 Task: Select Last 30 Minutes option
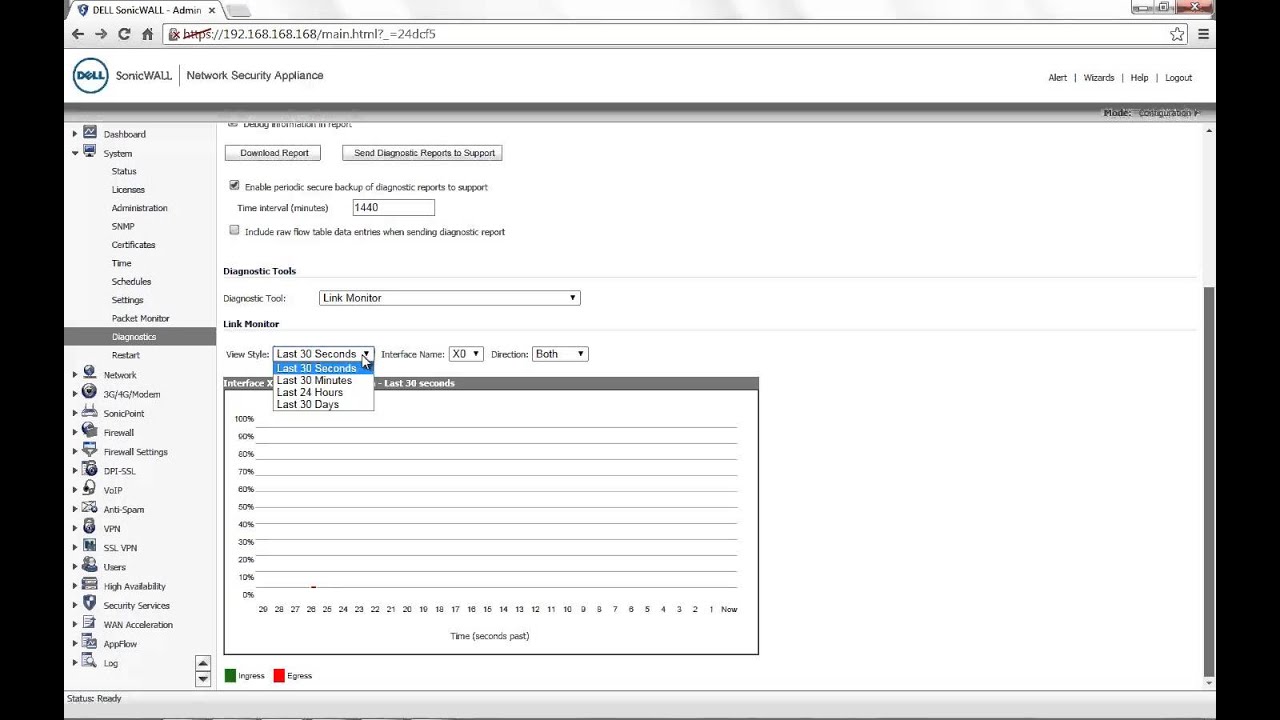[x=323, y=380]
